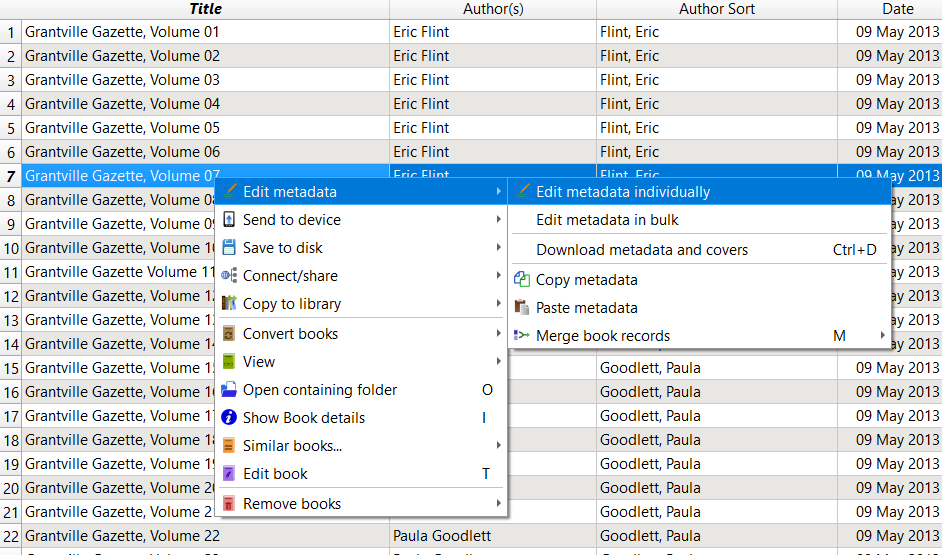The width and height of the screenshot is (942, 555).
Task: Choose Edit metadata in bulk
Action: pyautogui.click(x=607, y=220)
